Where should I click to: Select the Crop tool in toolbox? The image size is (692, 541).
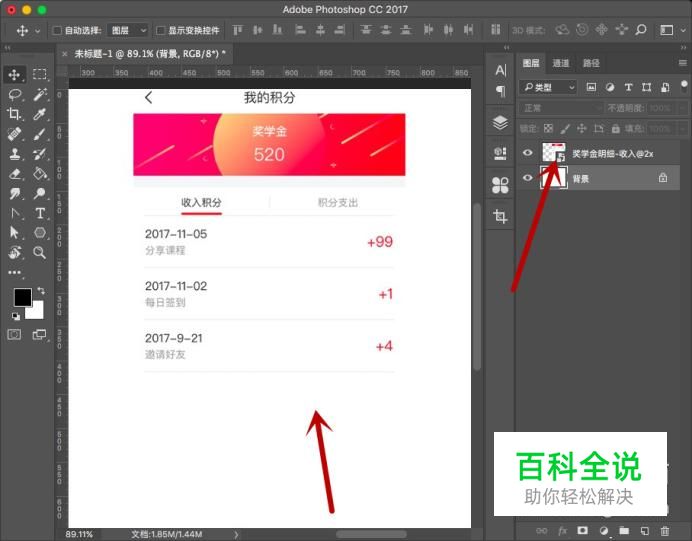click(14, 114)
